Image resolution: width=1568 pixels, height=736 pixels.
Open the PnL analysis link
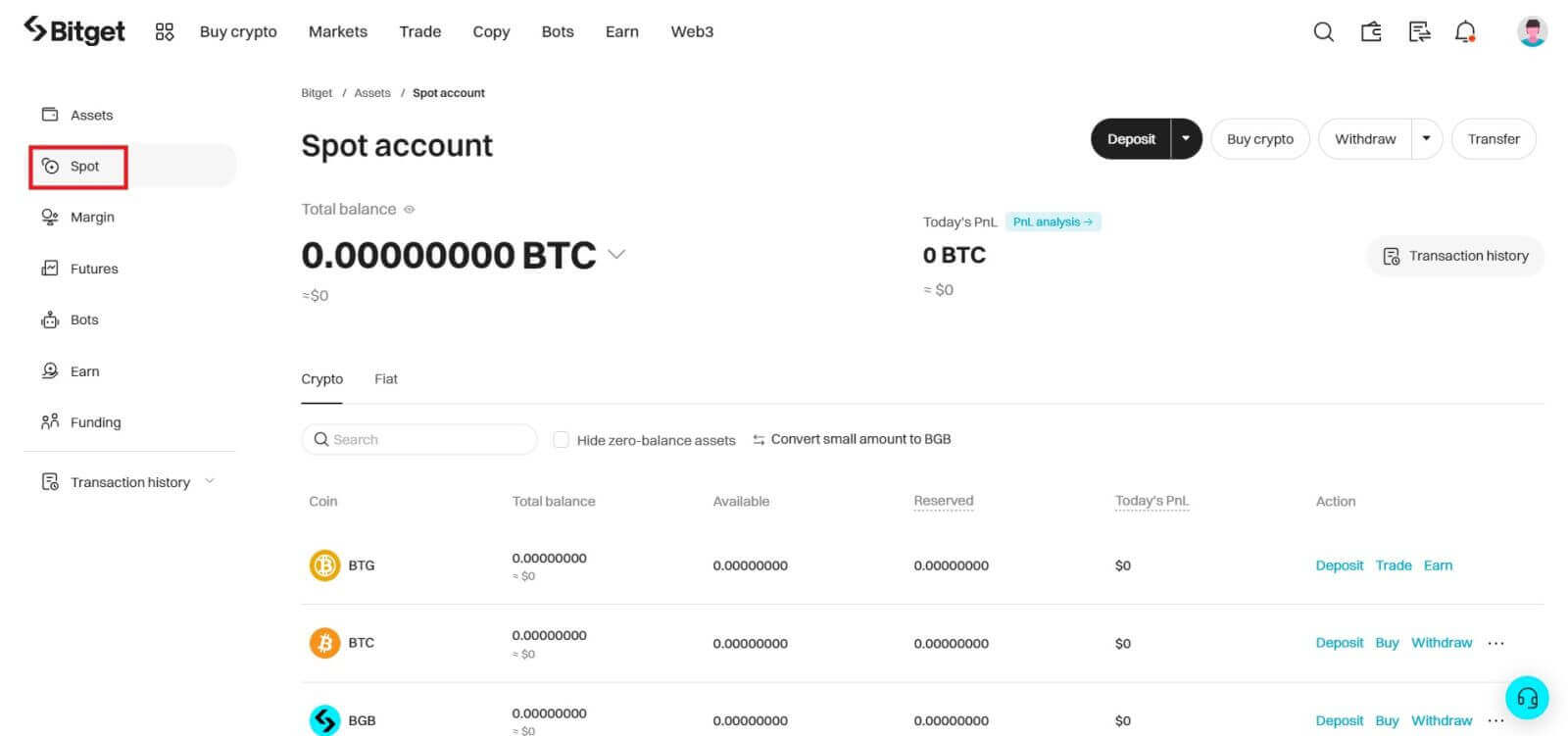[1053, 222]
